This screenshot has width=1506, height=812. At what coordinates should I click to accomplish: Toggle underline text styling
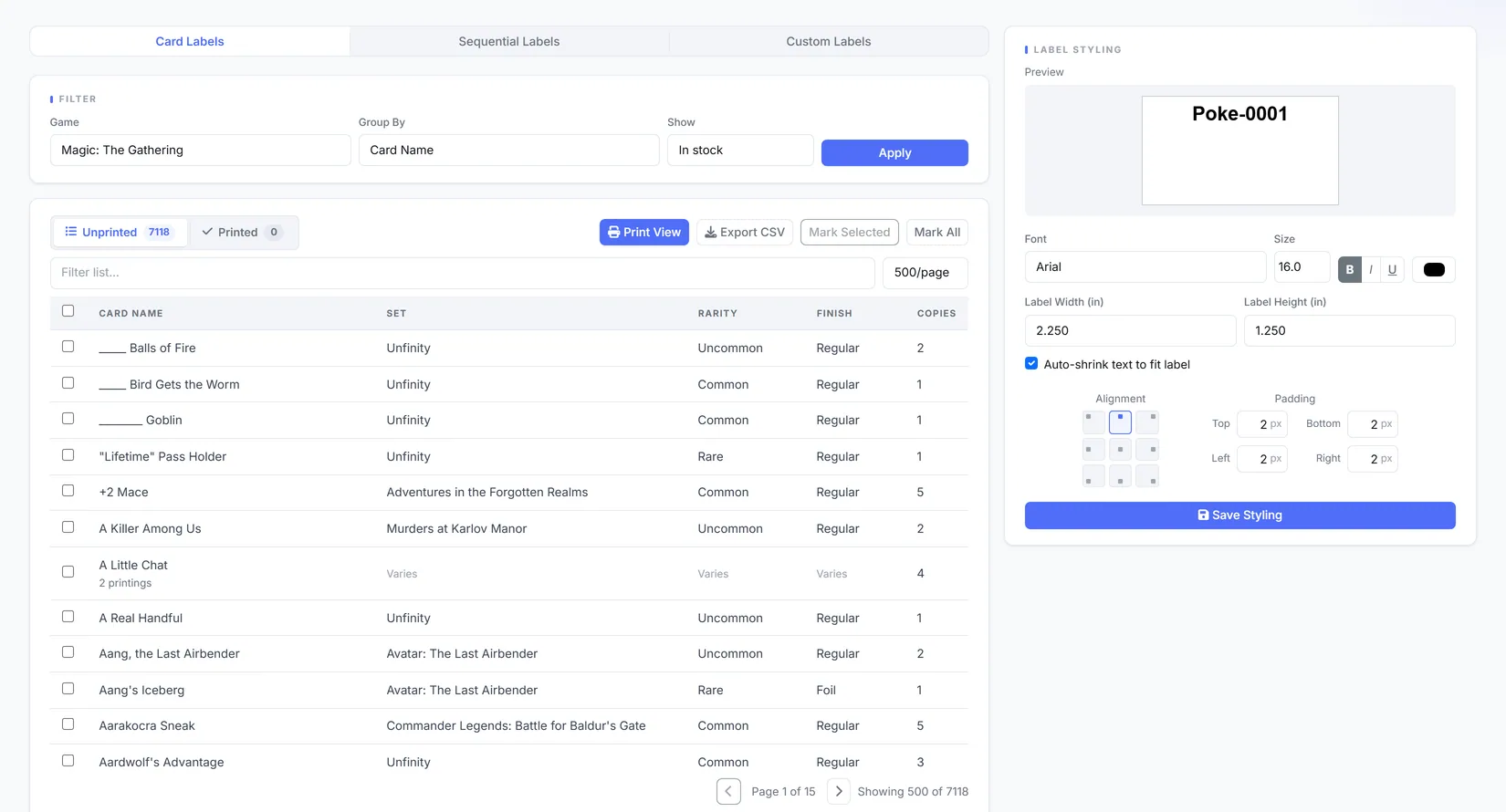click(1392, 269)
